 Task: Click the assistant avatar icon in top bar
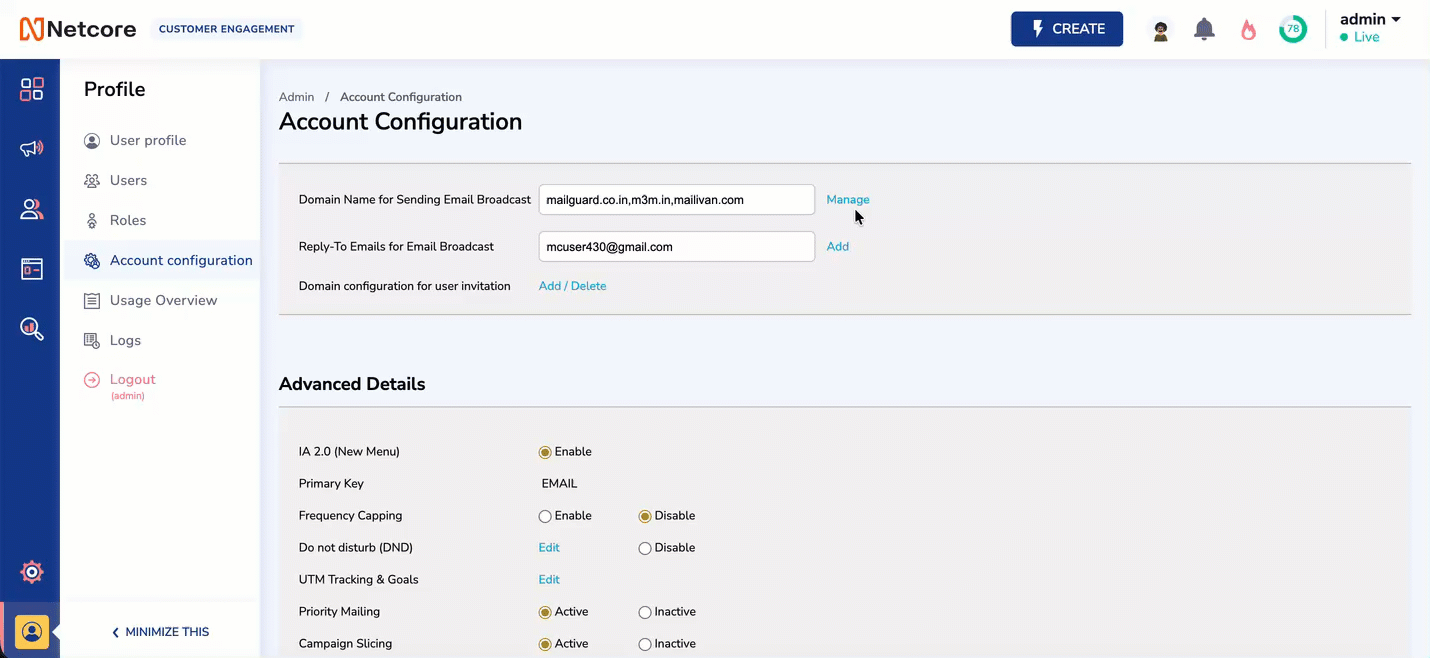(1160, 29)
